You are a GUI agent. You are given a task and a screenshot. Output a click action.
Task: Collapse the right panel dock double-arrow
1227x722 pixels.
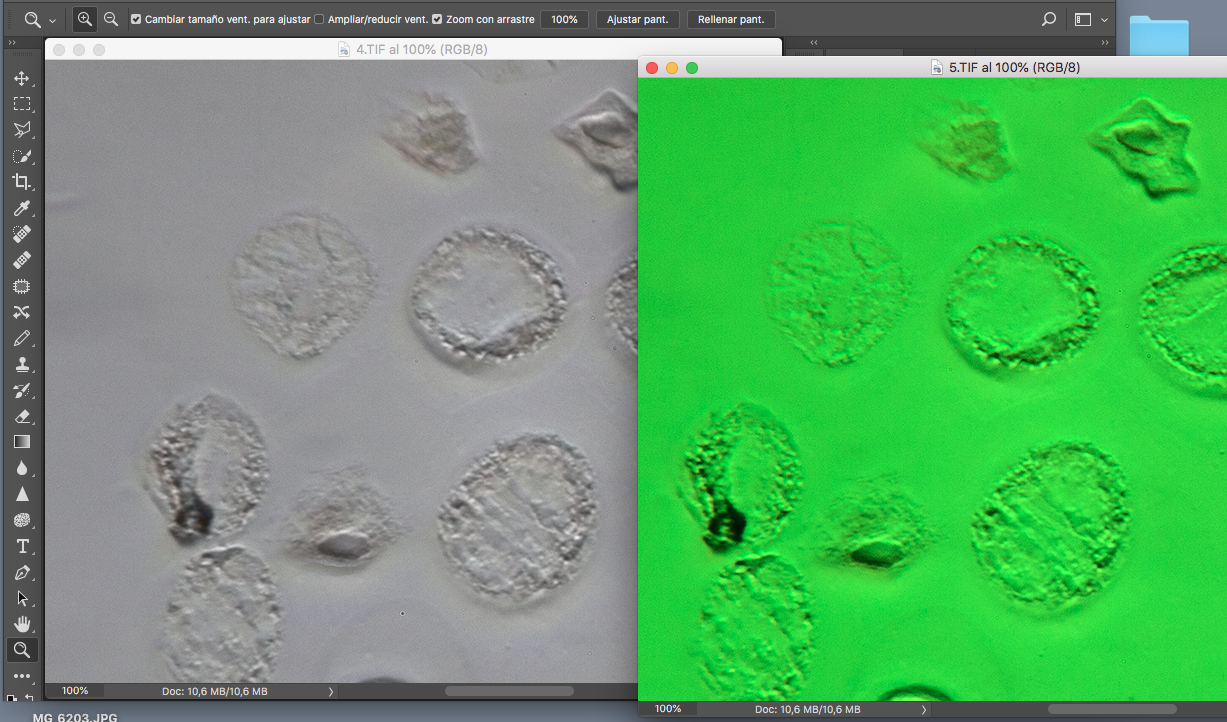coord(1105,43)
